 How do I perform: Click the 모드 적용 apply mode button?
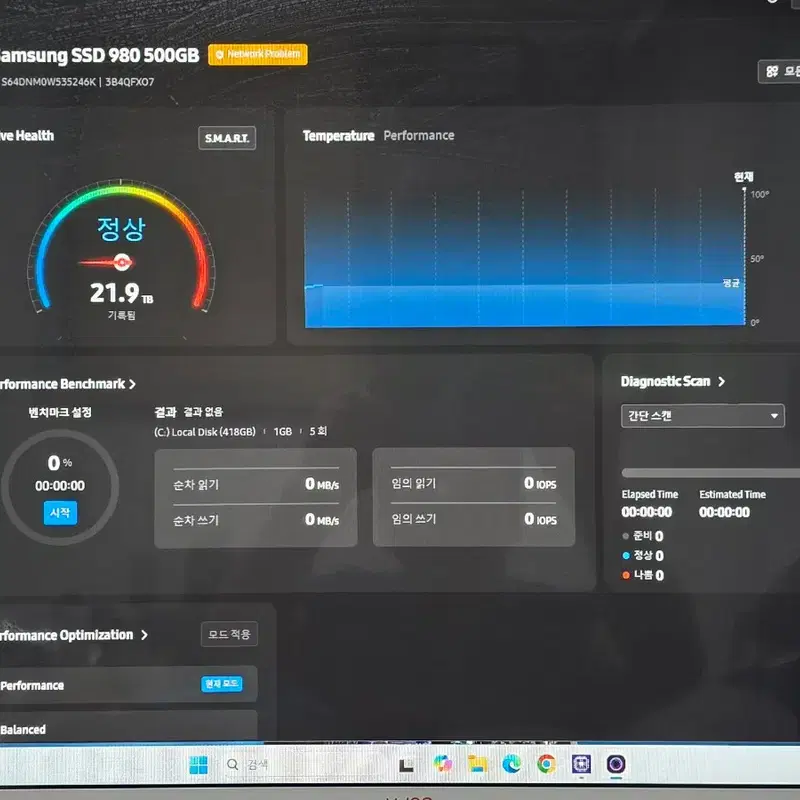coord(229,634)
